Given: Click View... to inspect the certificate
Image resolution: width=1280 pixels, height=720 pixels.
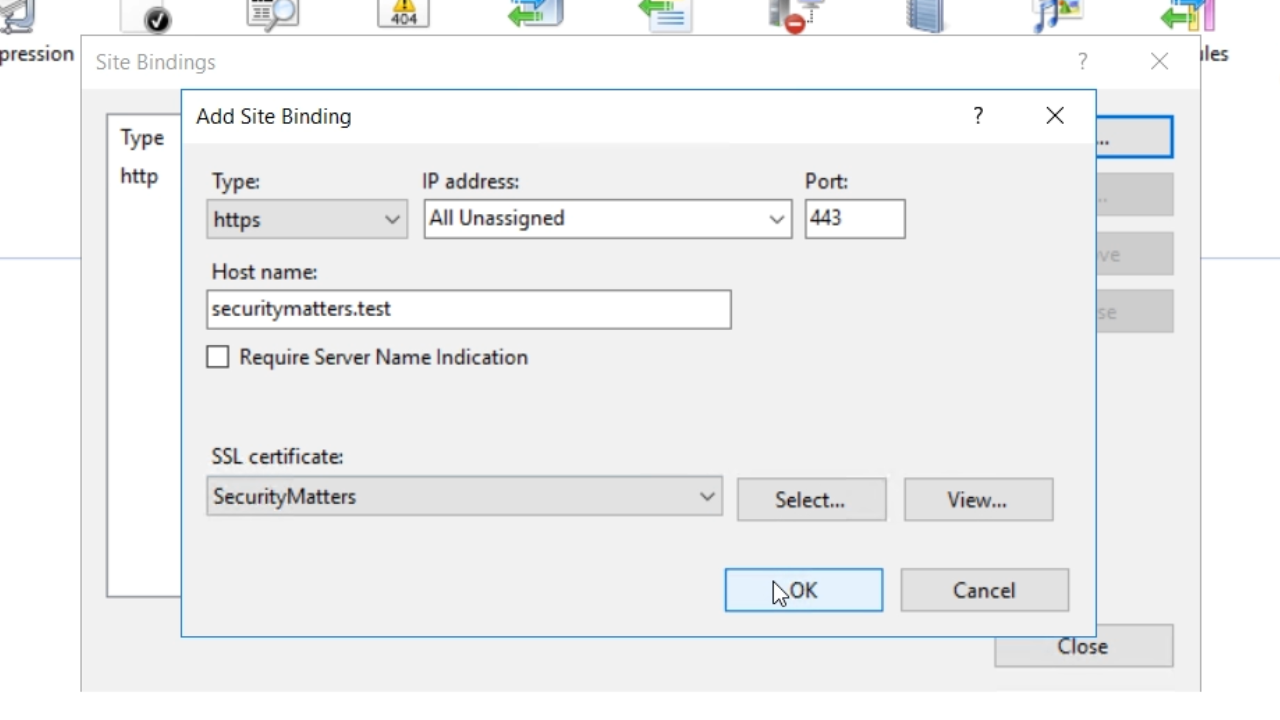Looking at the screenshot, I should tap(978, 500).
